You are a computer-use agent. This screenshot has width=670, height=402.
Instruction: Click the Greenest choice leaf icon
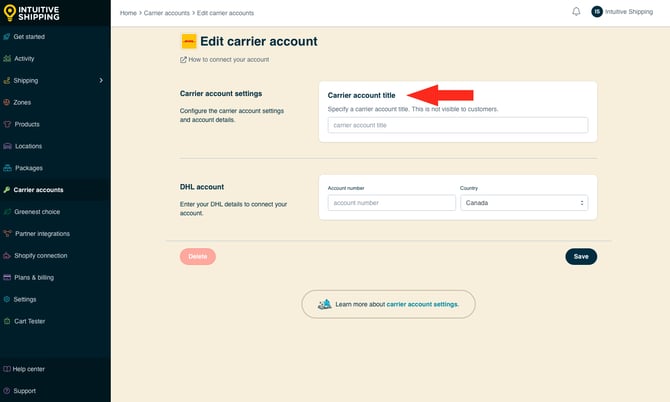tap(7, 212)
